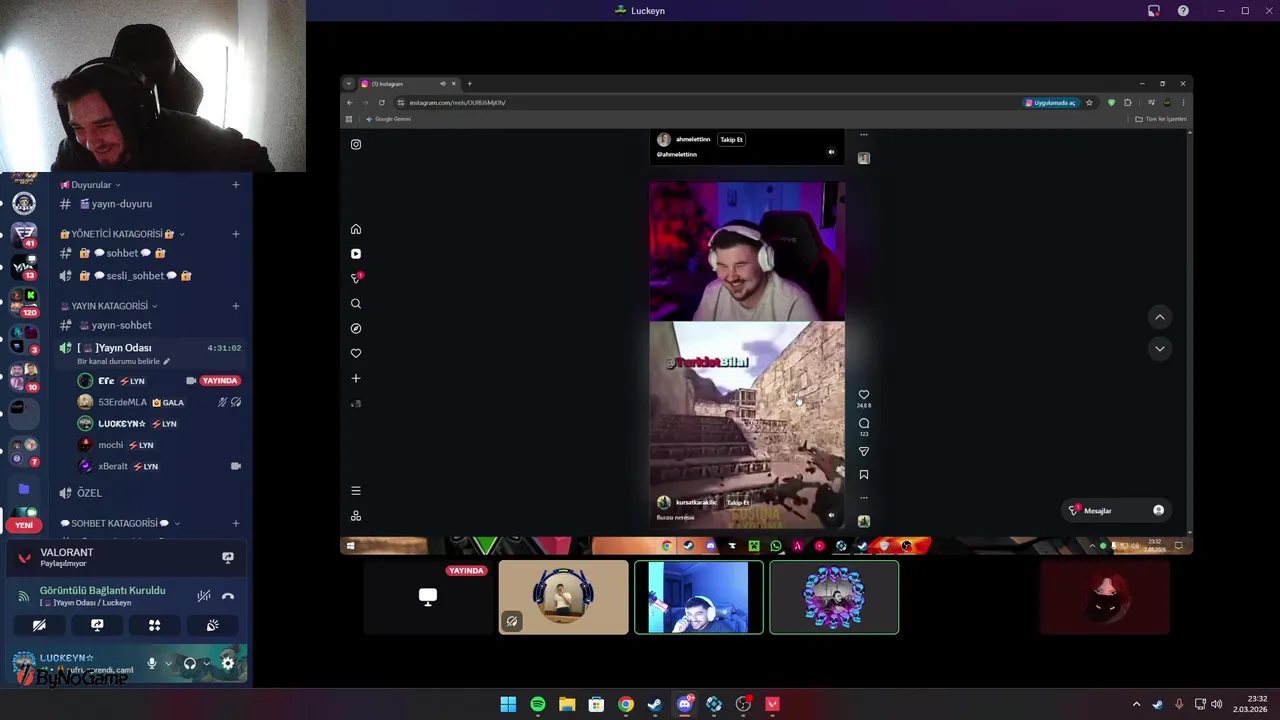1280x720 pixels.
Task: Open Discord help question mark icon
Action: coord(1183,11)
